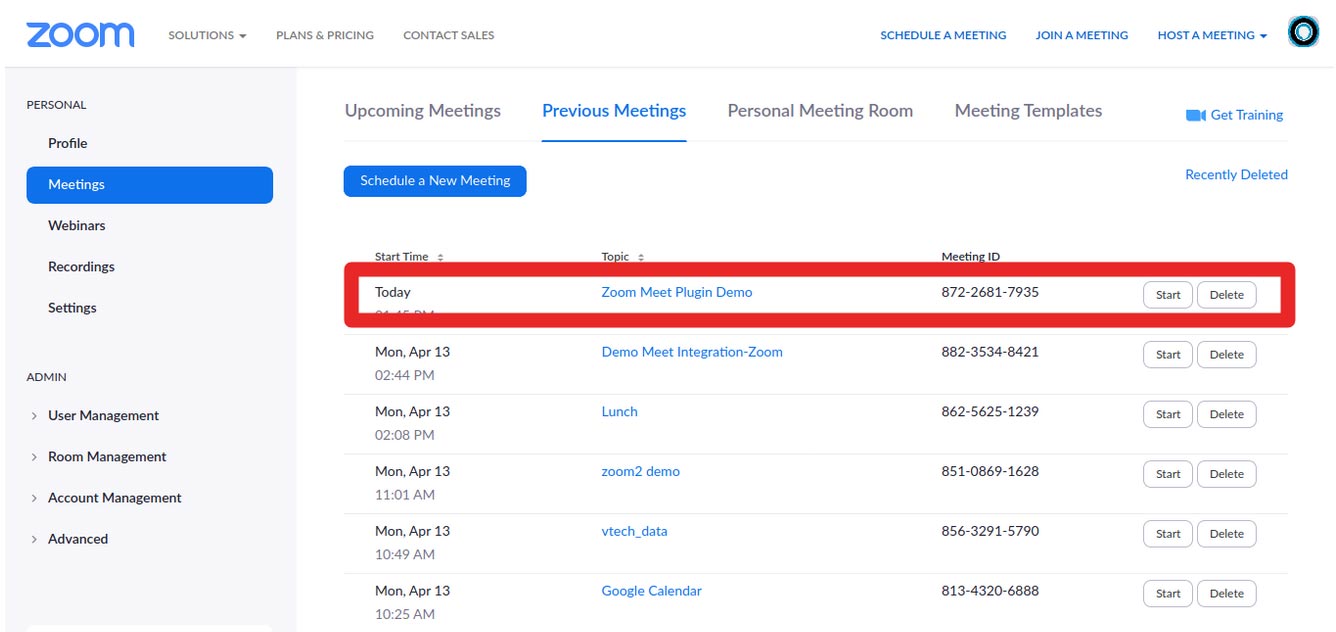Open the Solutions dropdown
The height and width of the screenshot is (632, 1336).
(x=207, y=35)
